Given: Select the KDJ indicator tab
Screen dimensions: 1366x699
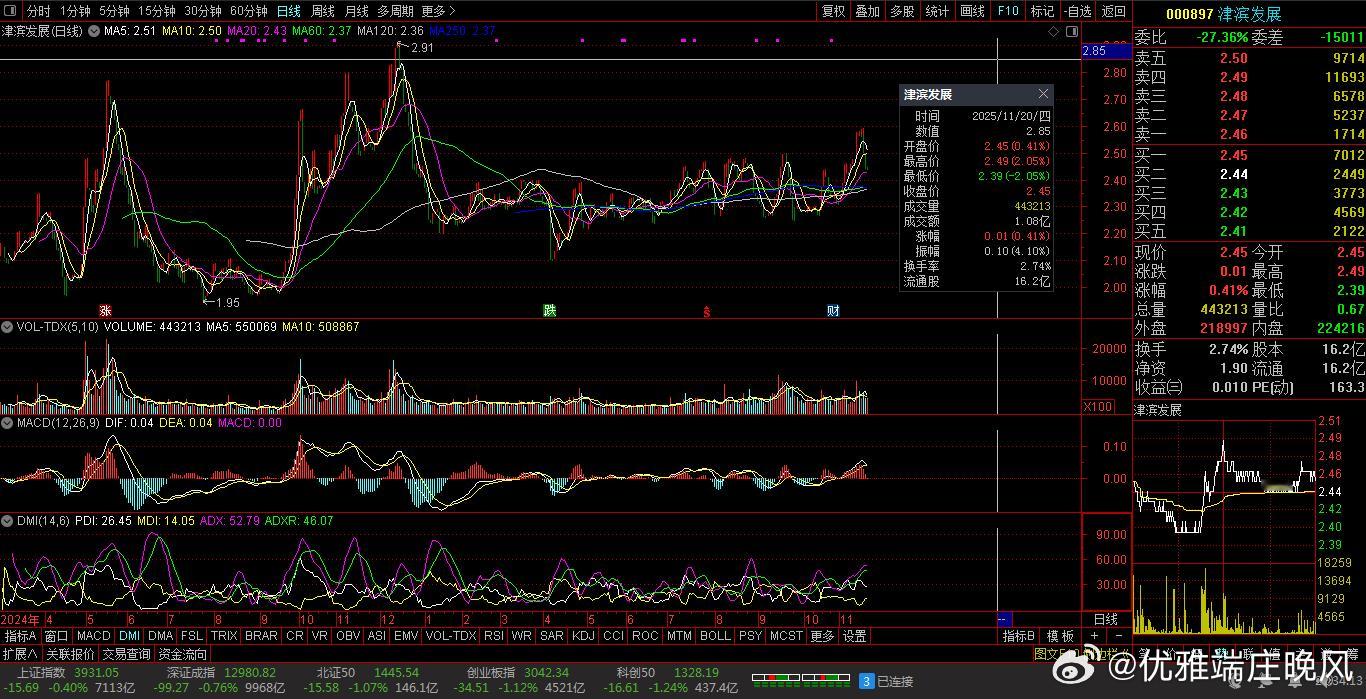Looking at the screenshot, I should tap(582, 636).
